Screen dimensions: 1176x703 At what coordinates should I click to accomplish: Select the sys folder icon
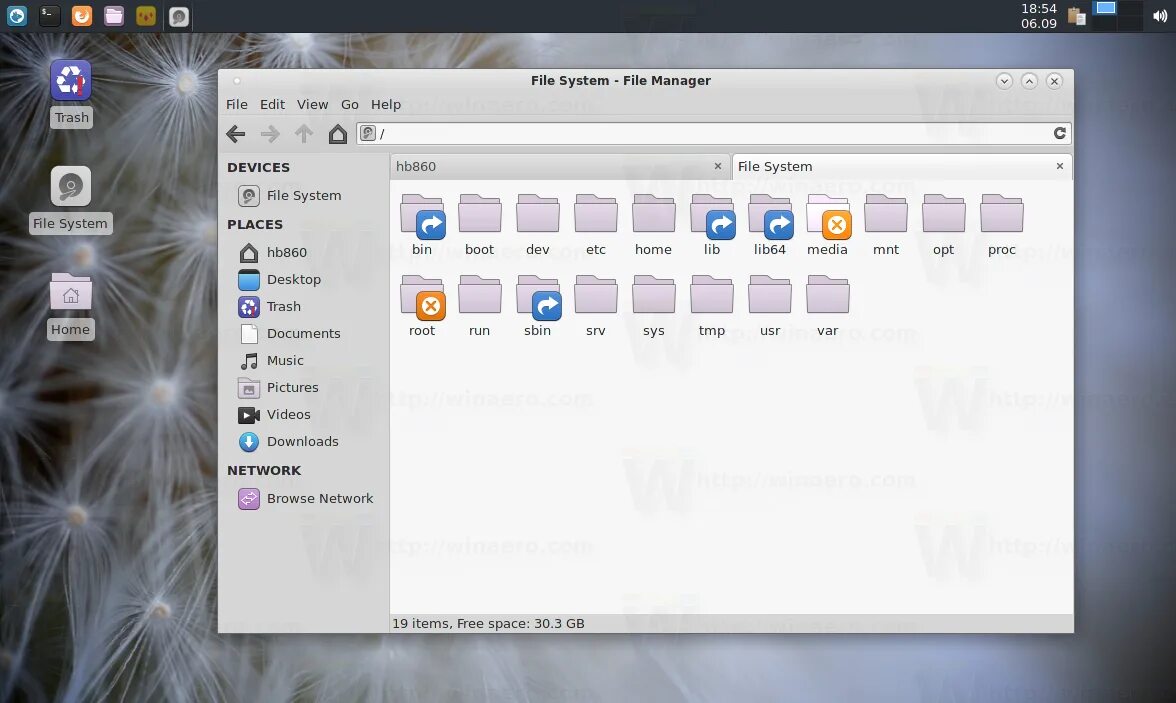pos(653,295)
